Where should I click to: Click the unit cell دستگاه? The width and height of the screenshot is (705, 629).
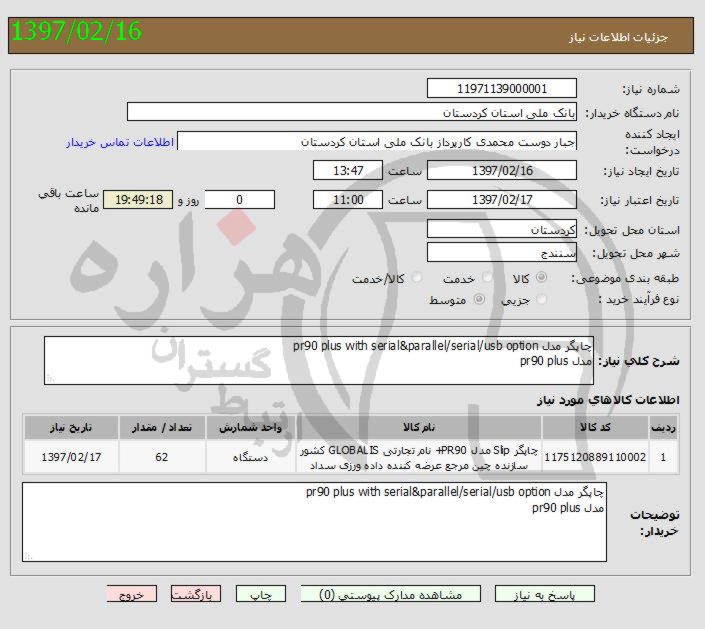250,457
